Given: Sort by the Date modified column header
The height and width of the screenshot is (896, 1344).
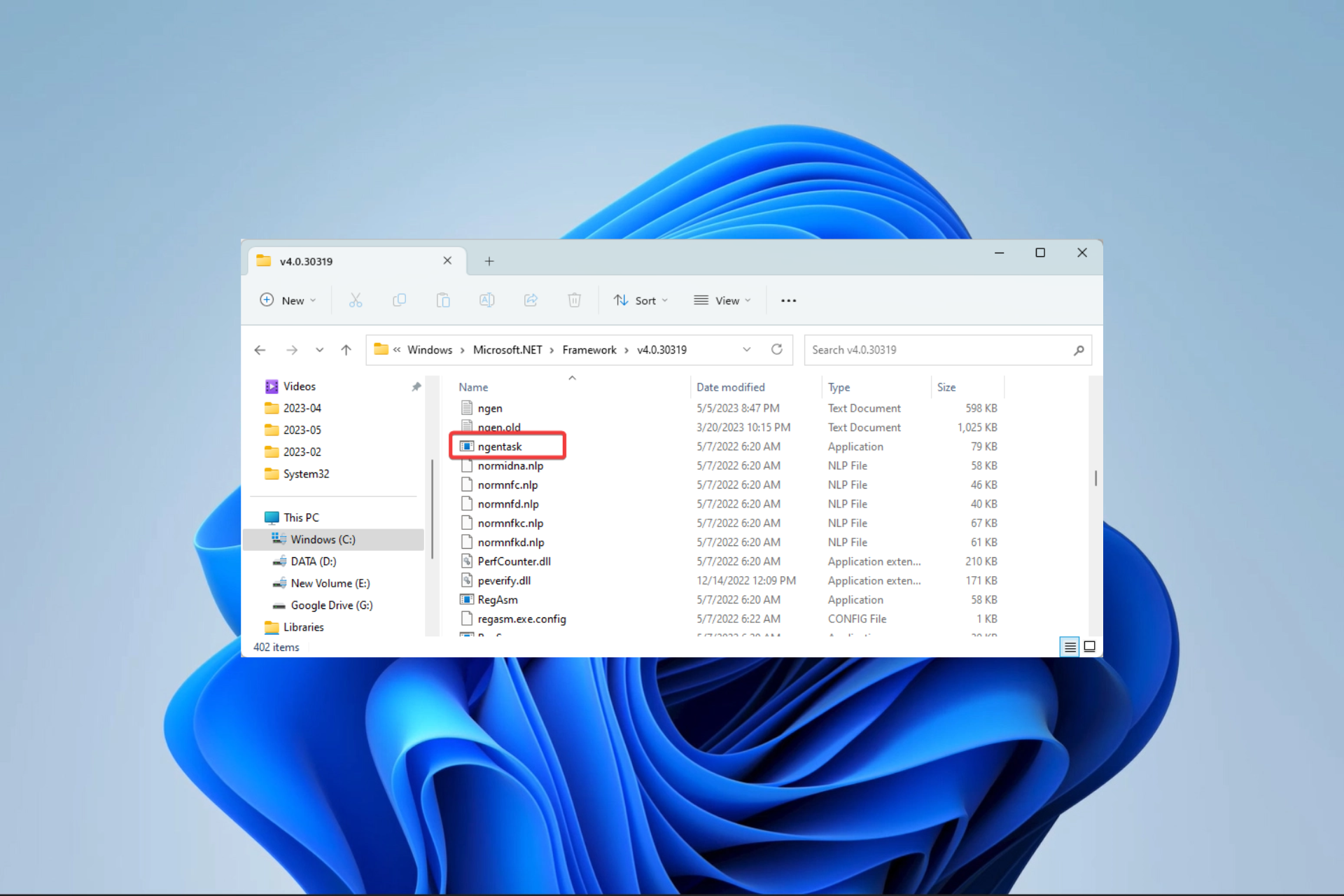Looking at the screenshot, I should click(730, 387).
